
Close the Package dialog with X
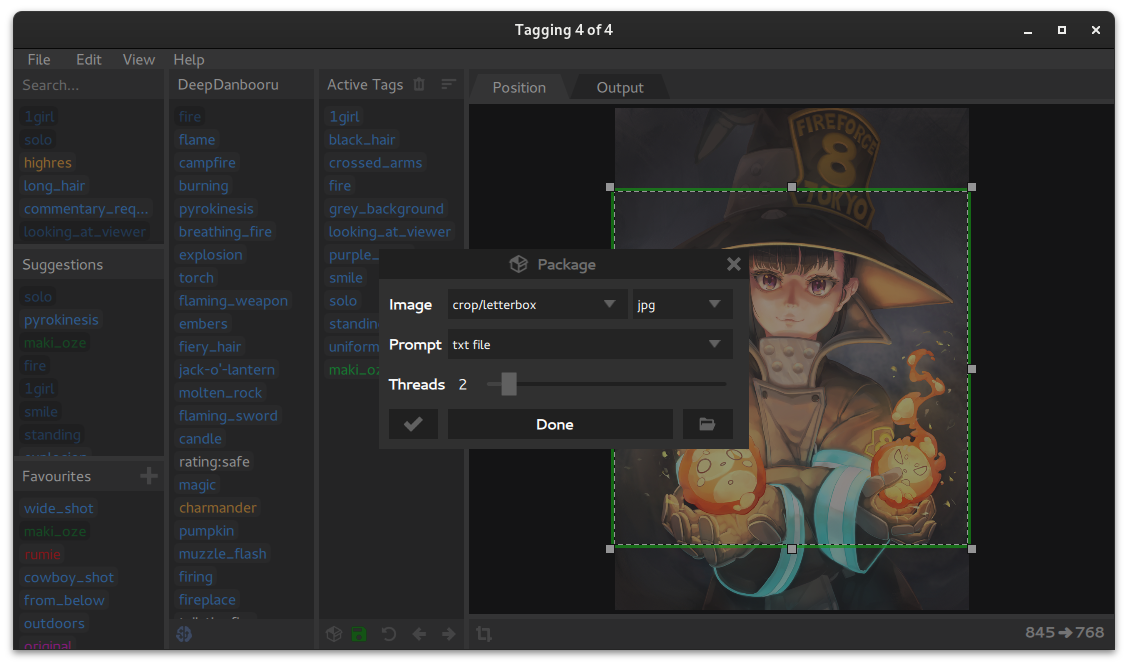pyautogui.click(x=734, y=264)
